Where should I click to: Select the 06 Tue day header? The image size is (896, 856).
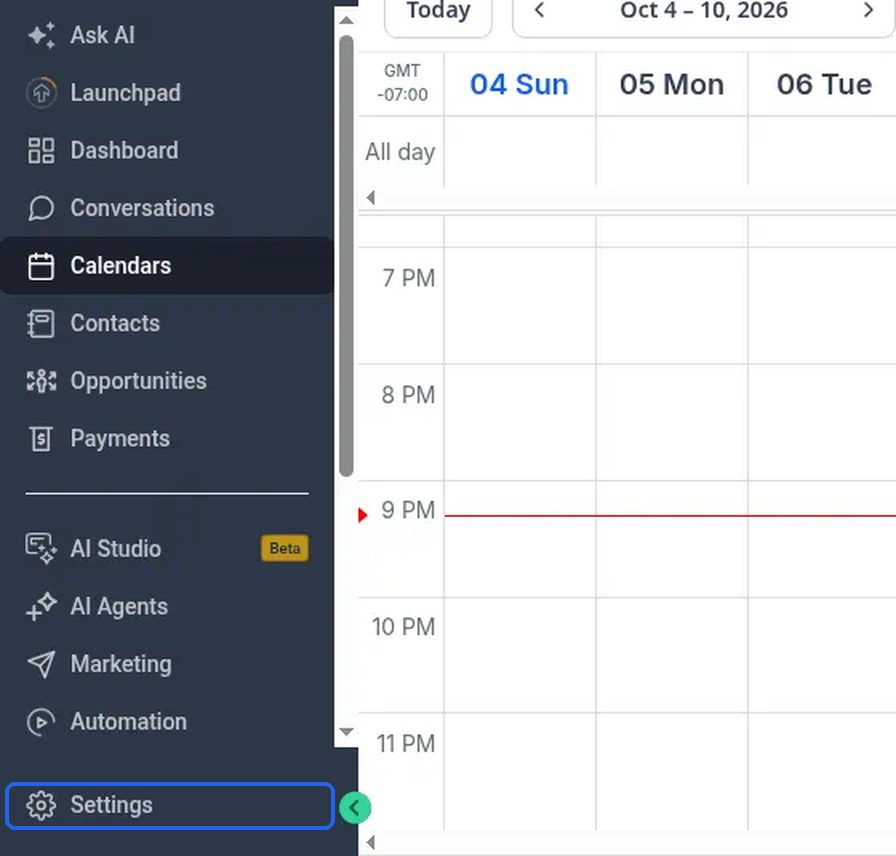(x=824, y=85)
